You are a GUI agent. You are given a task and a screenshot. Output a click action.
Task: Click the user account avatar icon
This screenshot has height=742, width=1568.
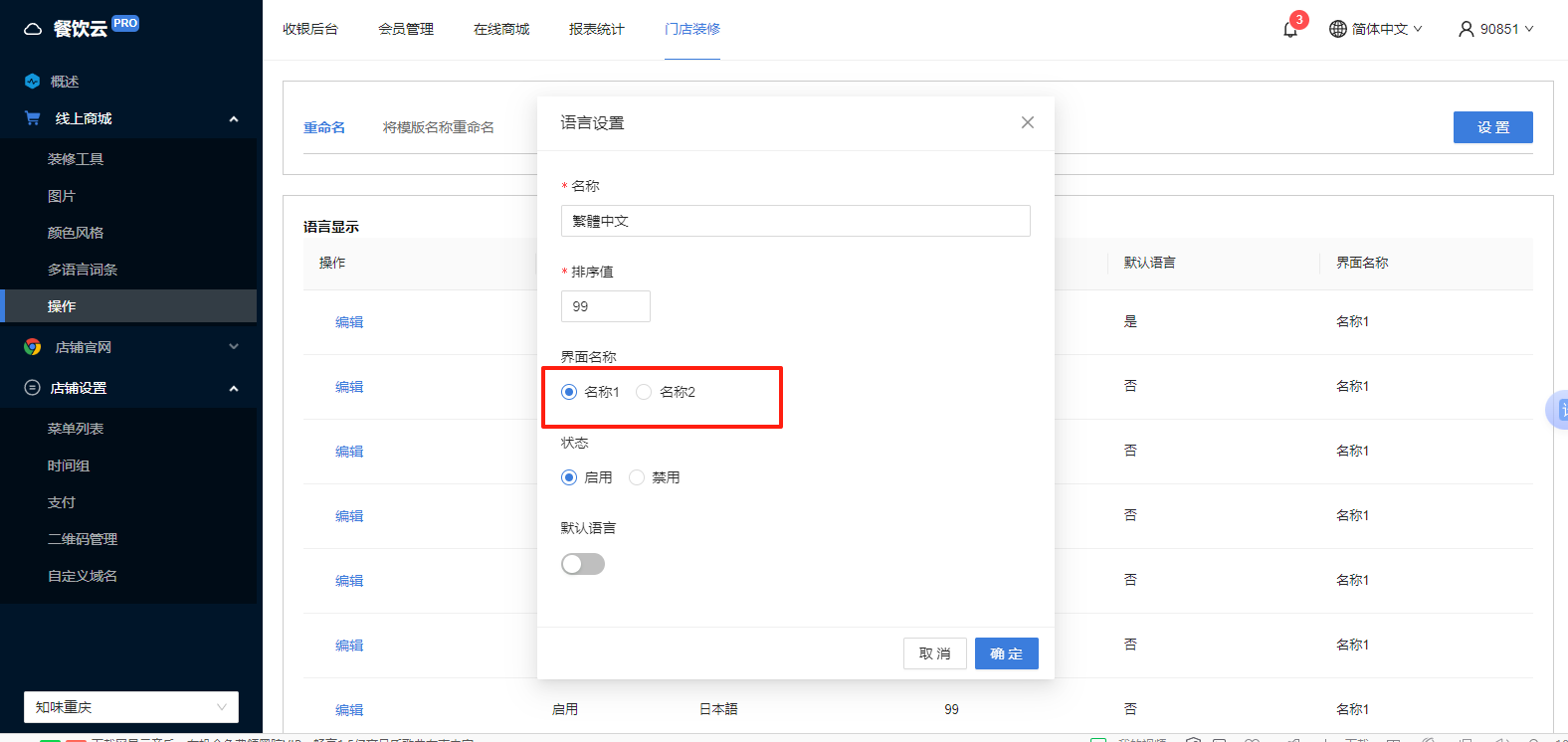pyautogui.click(x=1467, y=29)
